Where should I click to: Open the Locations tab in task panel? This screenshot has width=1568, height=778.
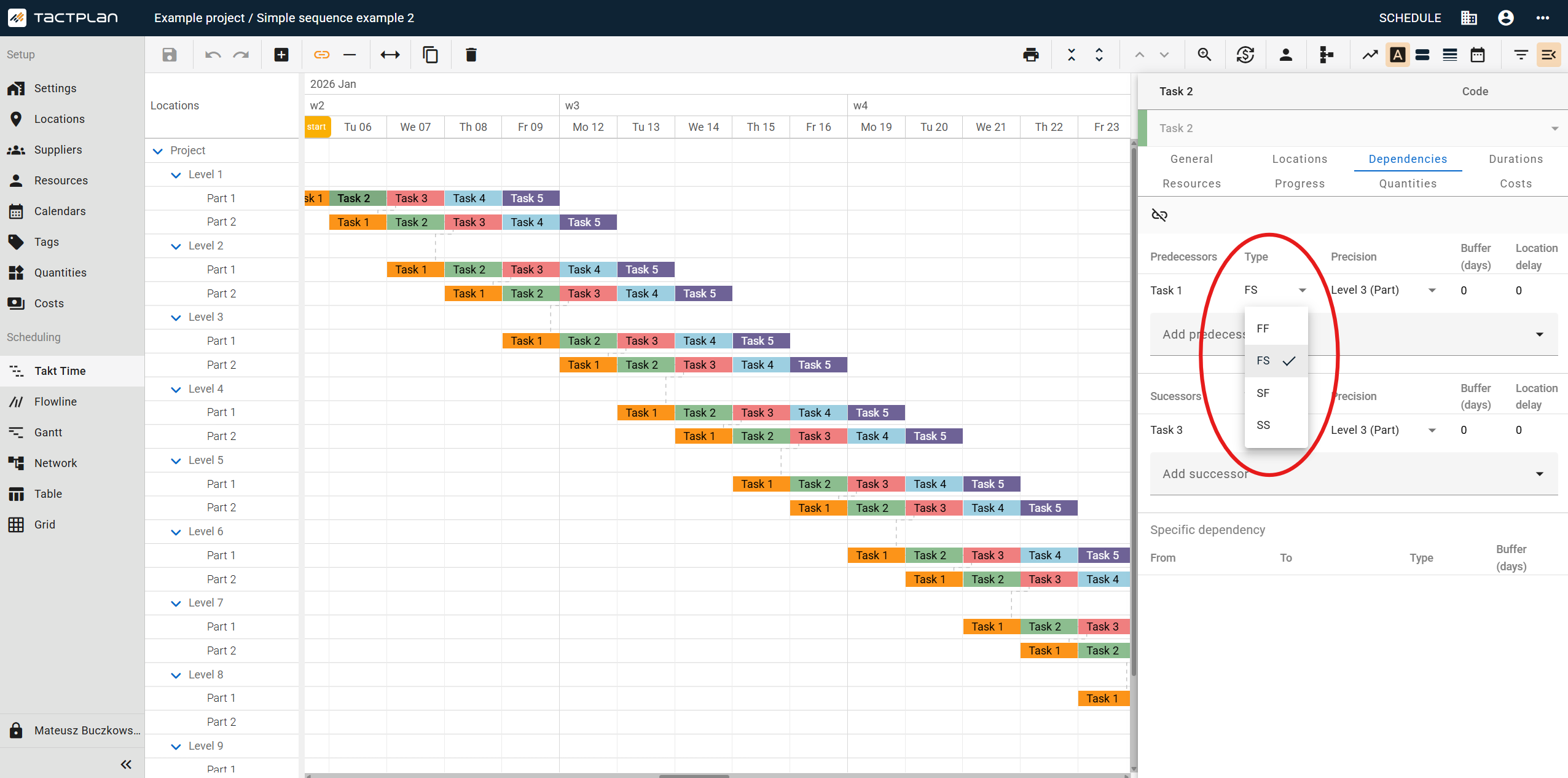tap(1299, 159)
